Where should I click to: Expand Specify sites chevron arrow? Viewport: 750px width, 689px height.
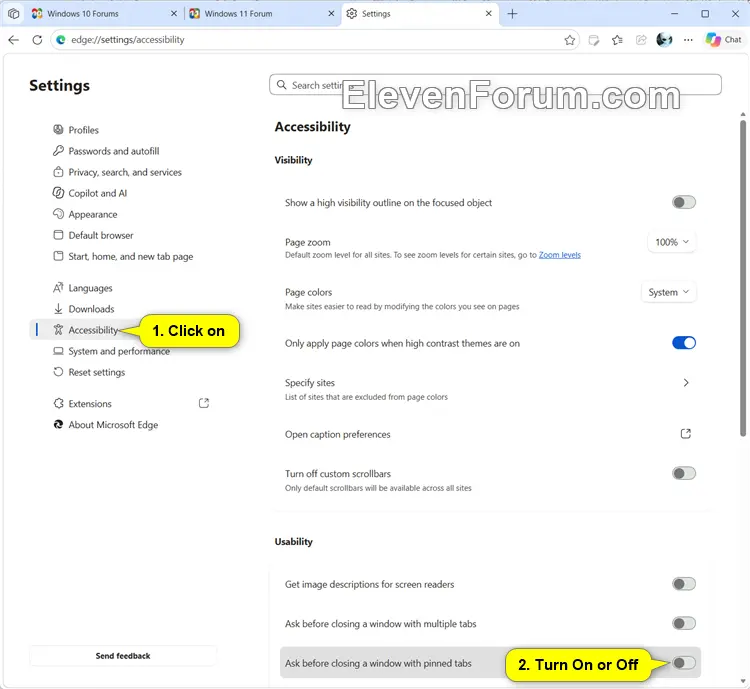click(x=686, y=383)
